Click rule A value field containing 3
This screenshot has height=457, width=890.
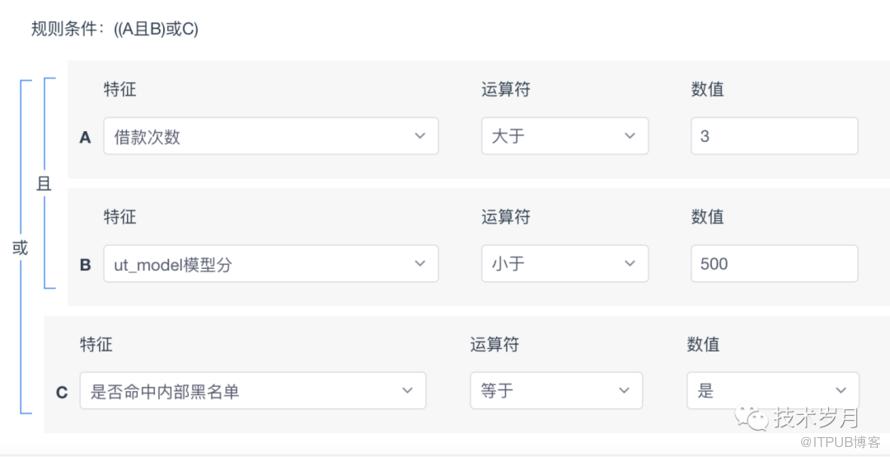click(x=773, y=137)
